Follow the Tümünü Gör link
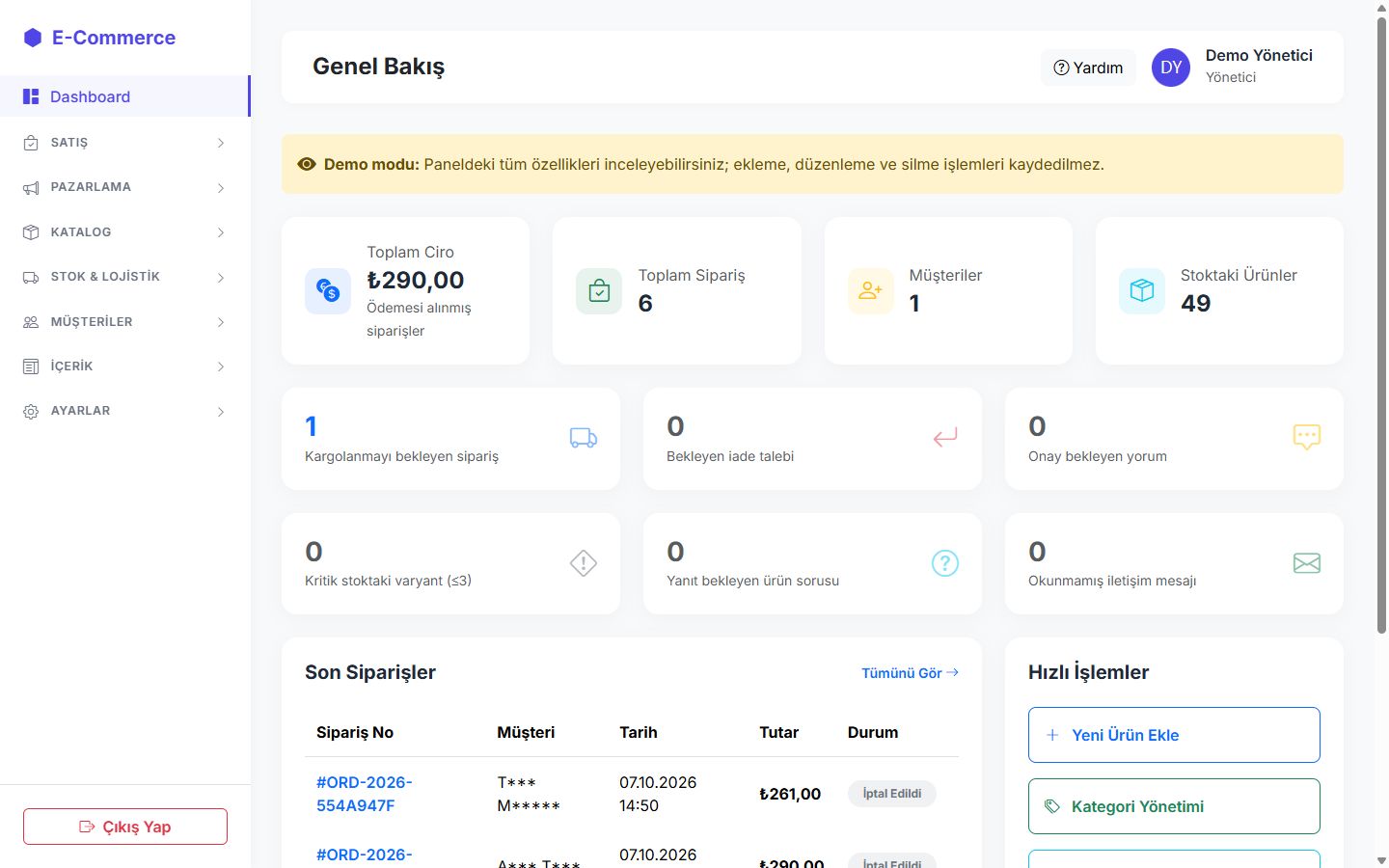1389x868 pixels. coord(910,673)
